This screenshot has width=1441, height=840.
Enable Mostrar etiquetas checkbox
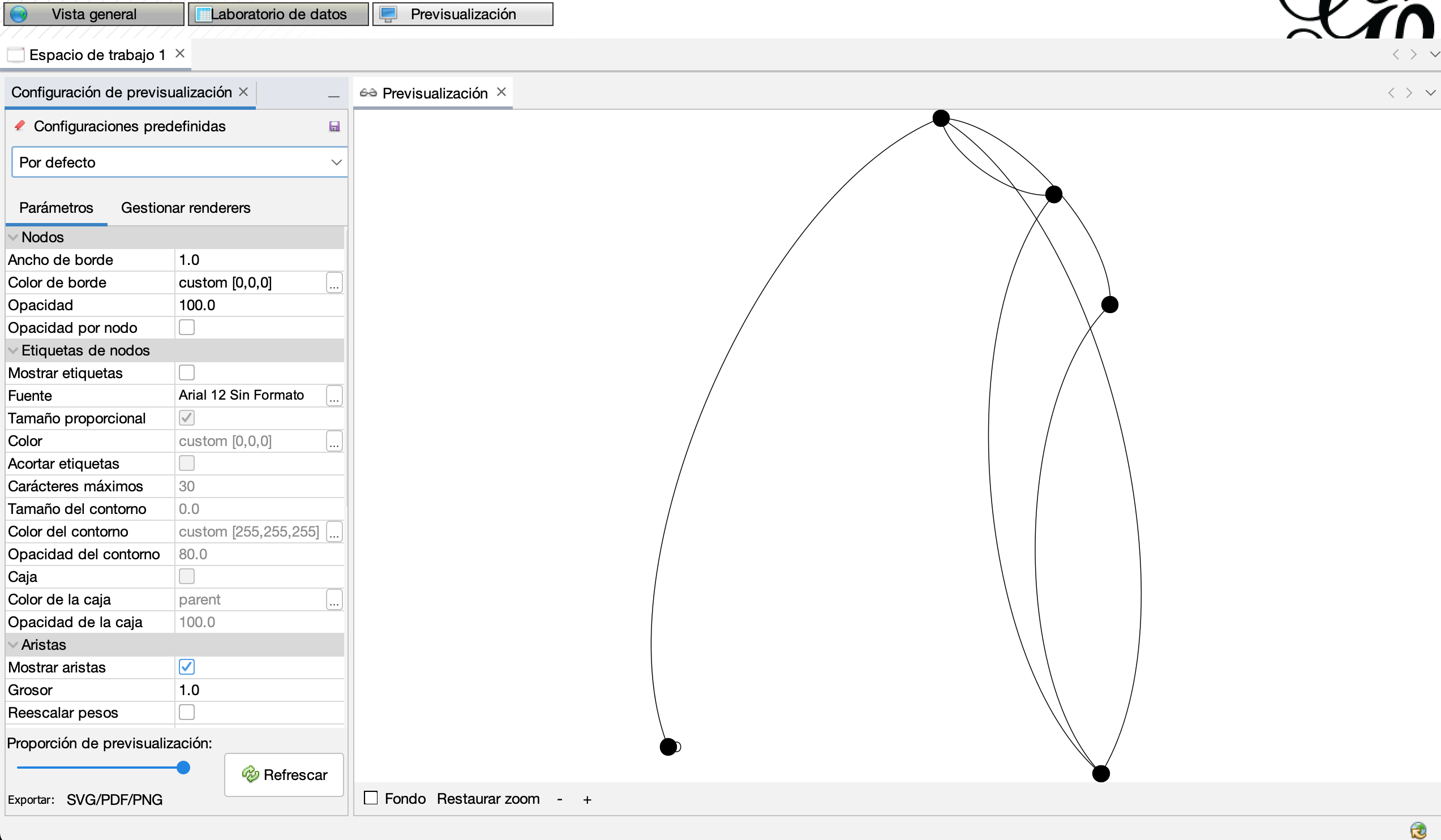pos(186,372)
